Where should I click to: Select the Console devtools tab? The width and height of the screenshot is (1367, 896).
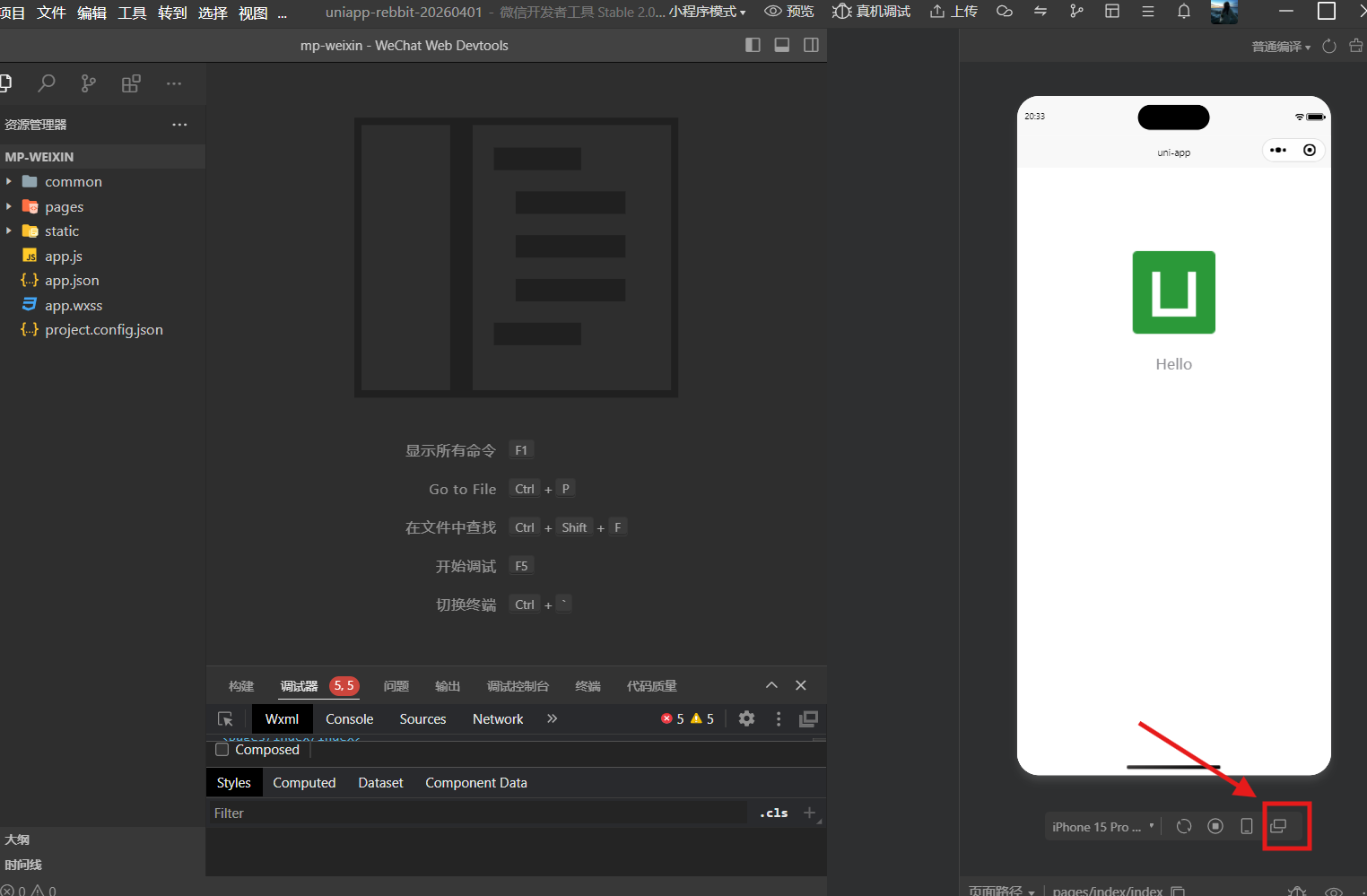click(349, 719)
